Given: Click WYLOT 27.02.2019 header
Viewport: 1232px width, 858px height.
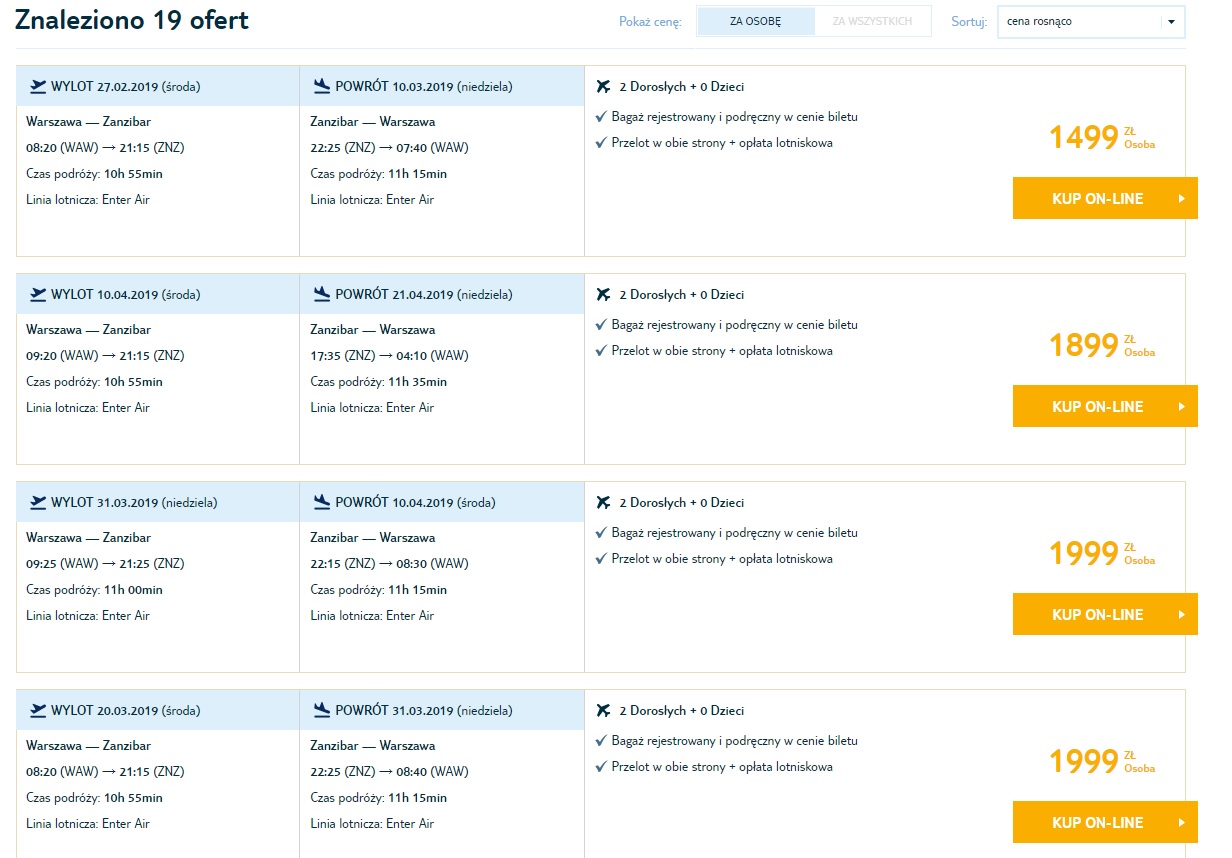Looking at the screenshot, I should pyautogui.click(x=158, y=86).
